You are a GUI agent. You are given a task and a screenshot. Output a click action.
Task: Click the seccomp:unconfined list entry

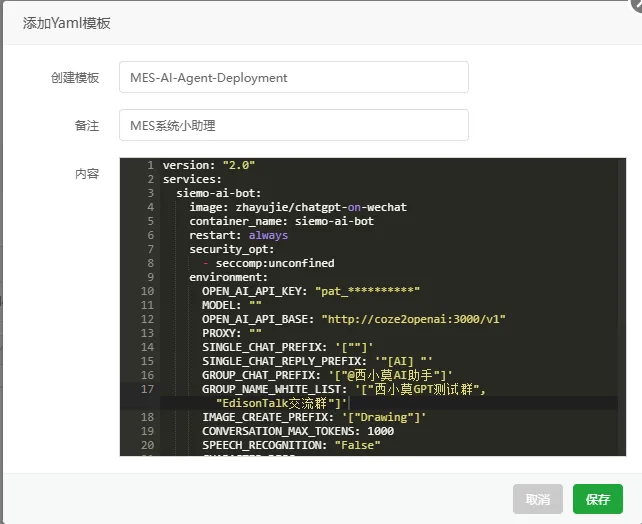point(275,263)
